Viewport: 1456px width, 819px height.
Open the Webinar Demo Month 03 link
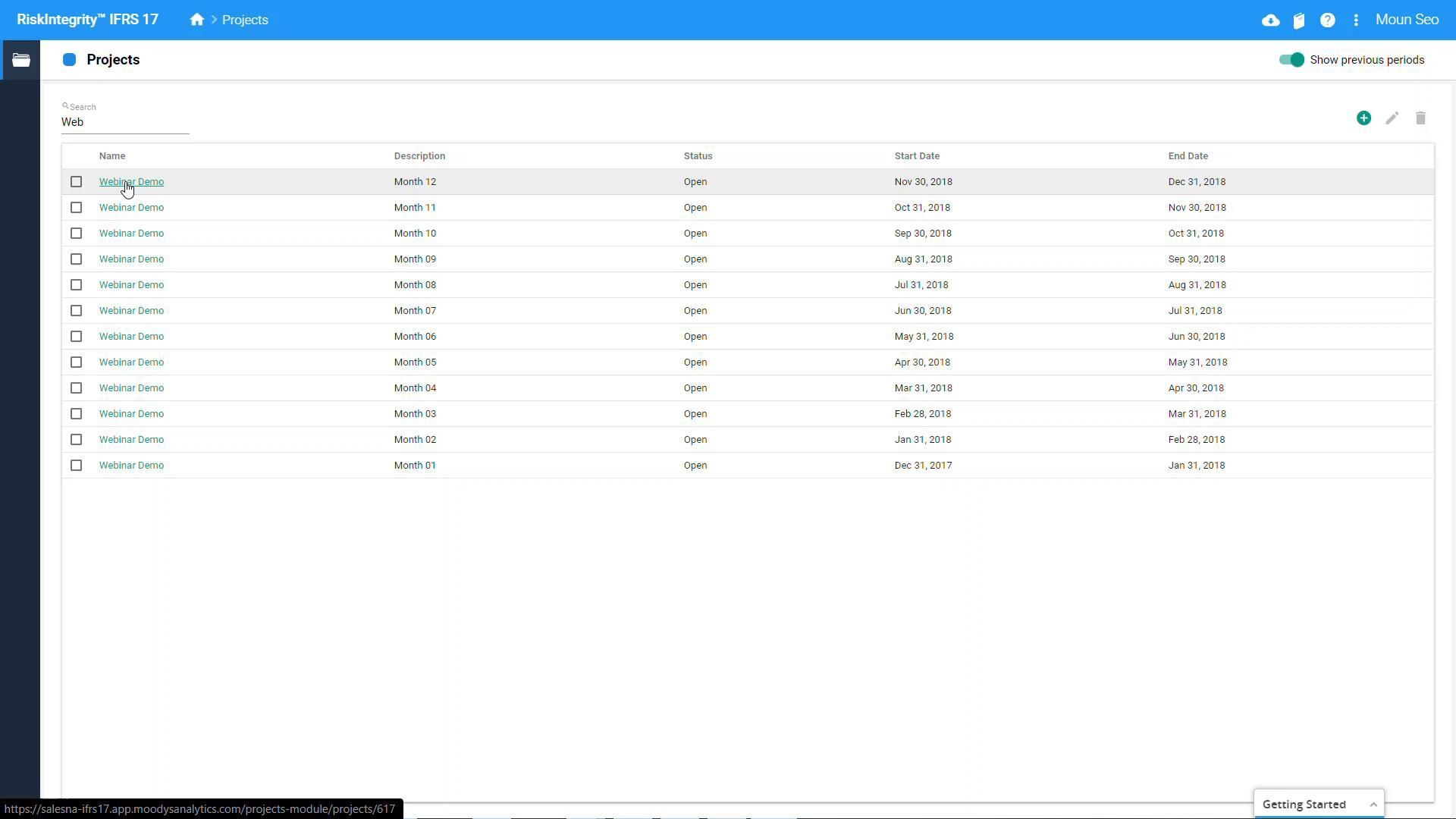[x=131, y=414]
